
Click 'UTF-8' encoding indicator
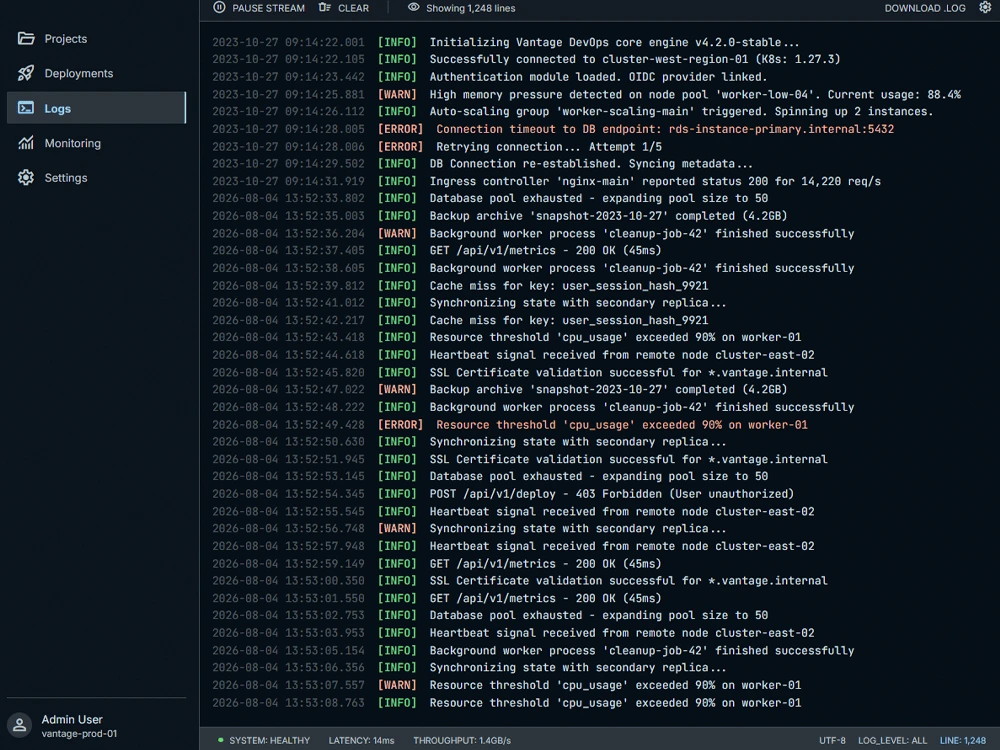coord(832,740)
